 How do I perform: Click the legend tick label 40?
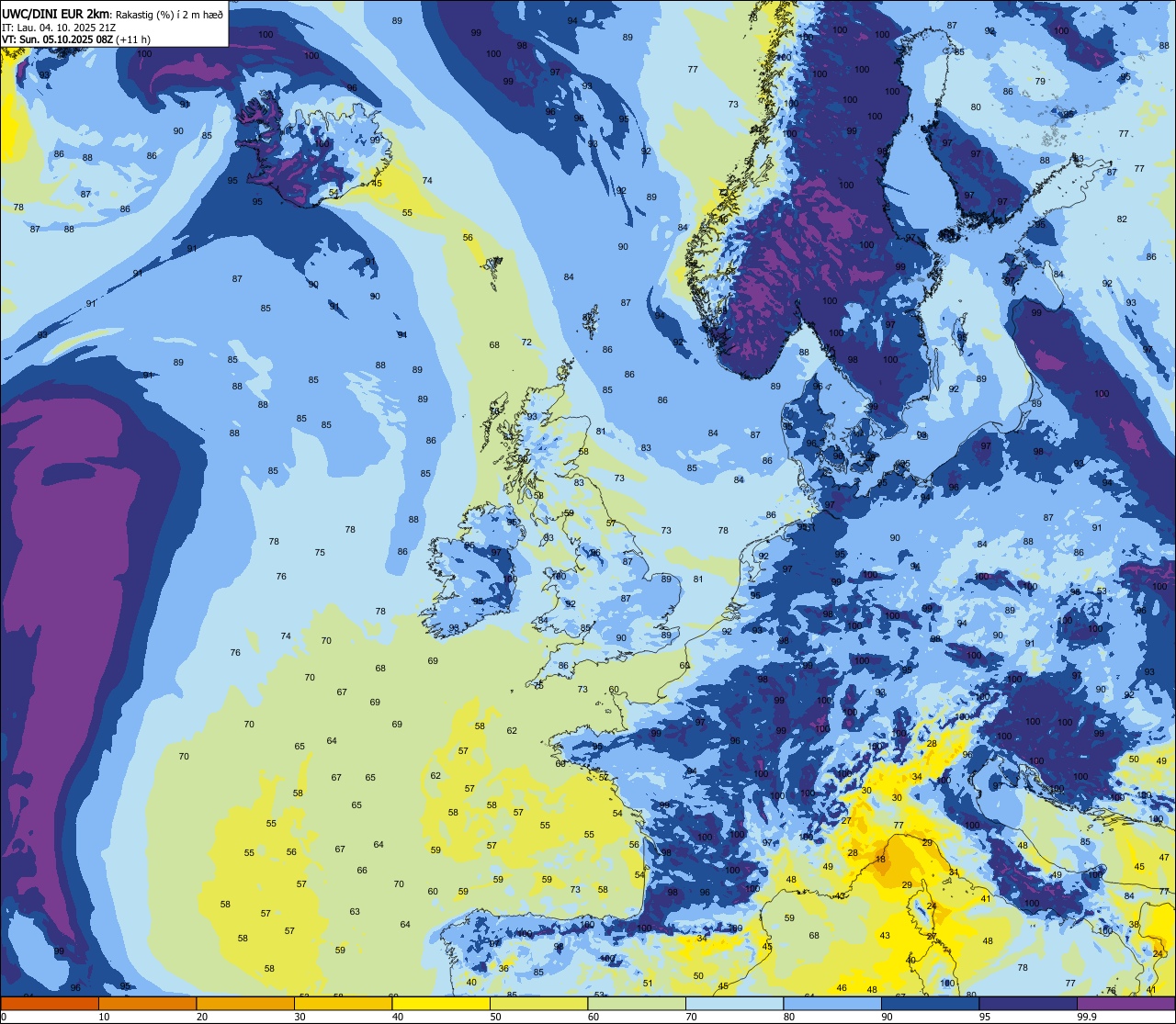click(398, 1017)
